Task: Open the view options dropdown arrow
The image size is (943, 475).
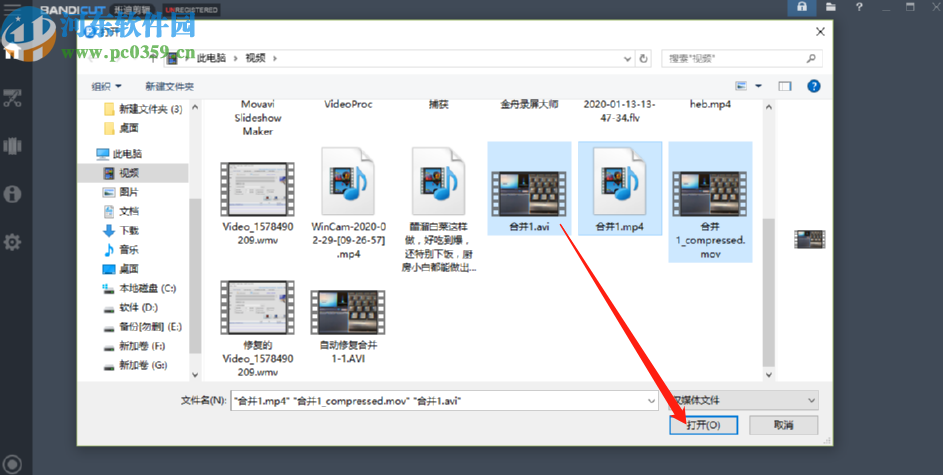Action: tap(758, 86)
